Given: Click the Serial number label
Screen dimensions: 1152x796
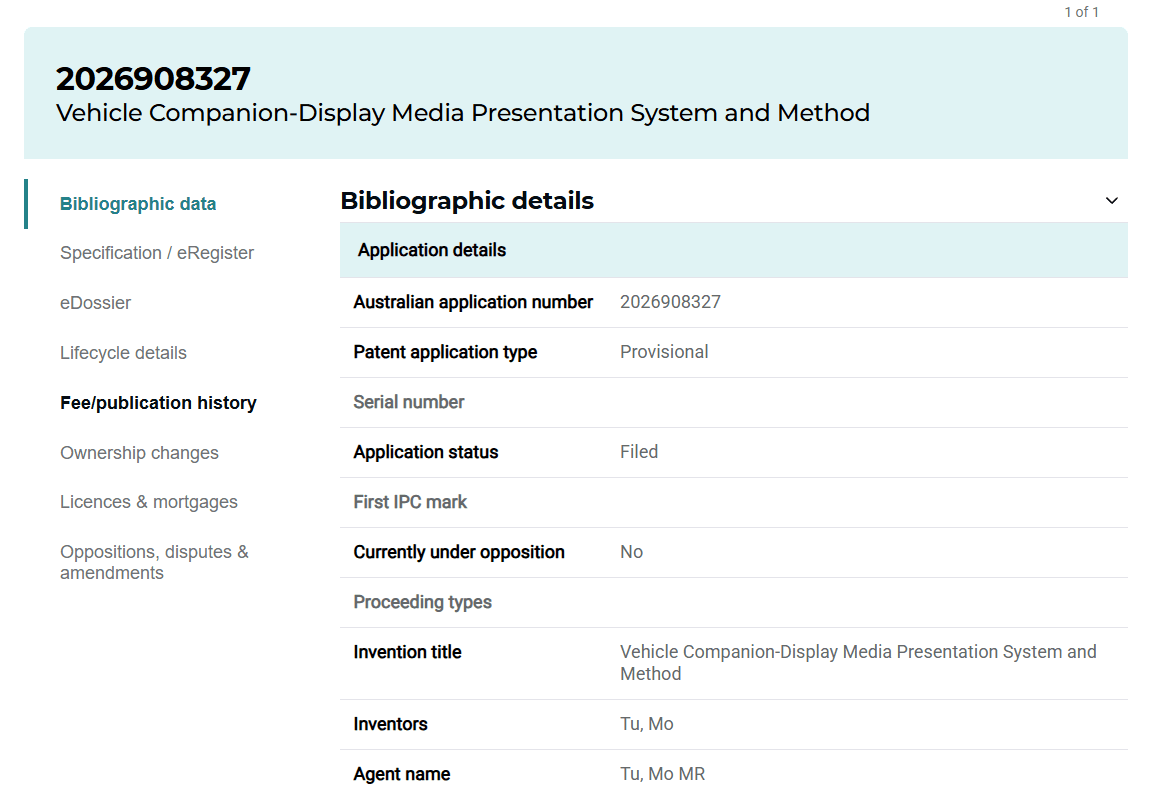Looking at the screenshot, I should pos(408,402).
